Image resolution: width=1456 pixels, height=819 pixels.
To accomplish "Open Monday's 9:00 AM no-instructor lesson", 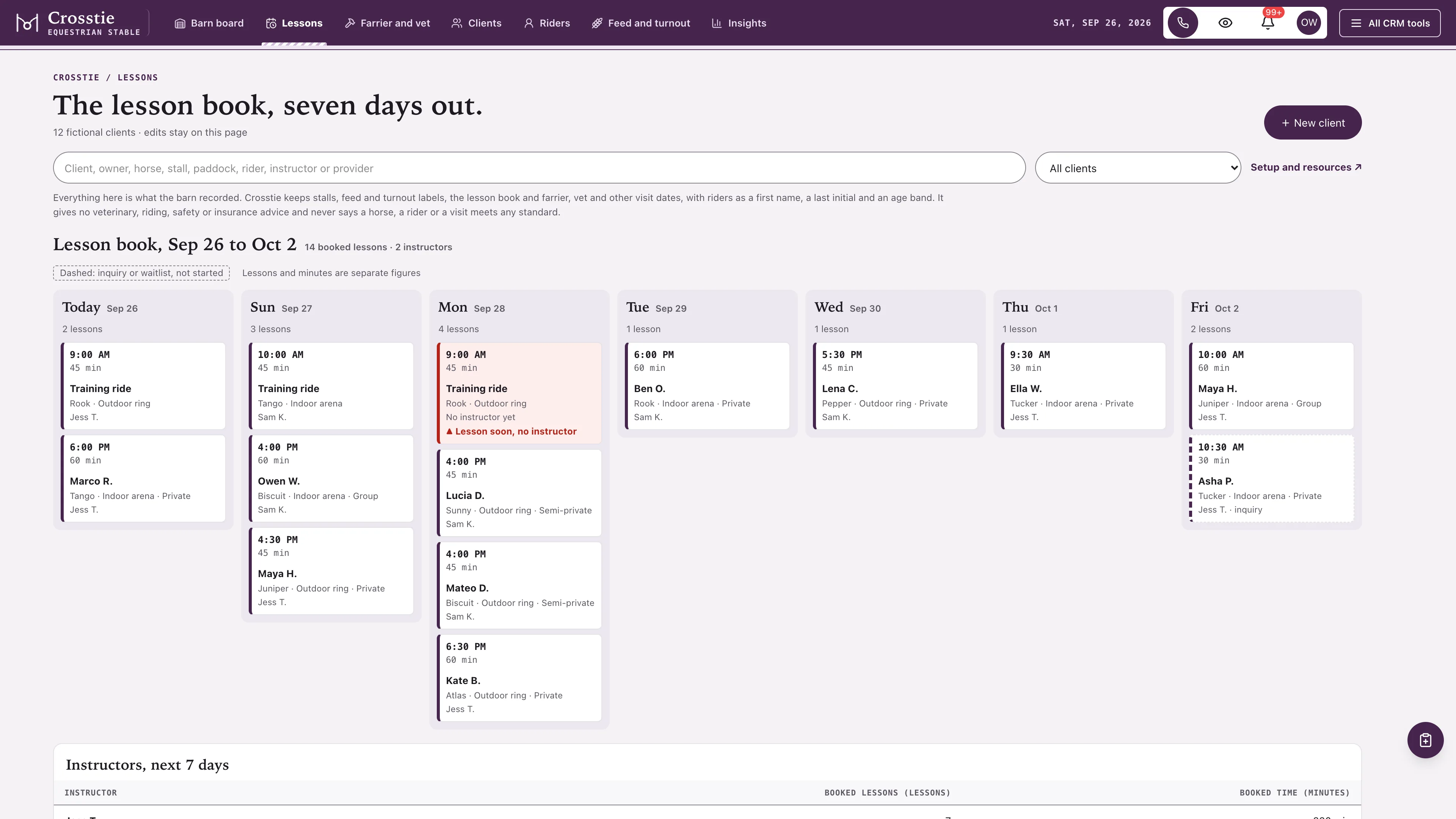I will tap(519, 393).
